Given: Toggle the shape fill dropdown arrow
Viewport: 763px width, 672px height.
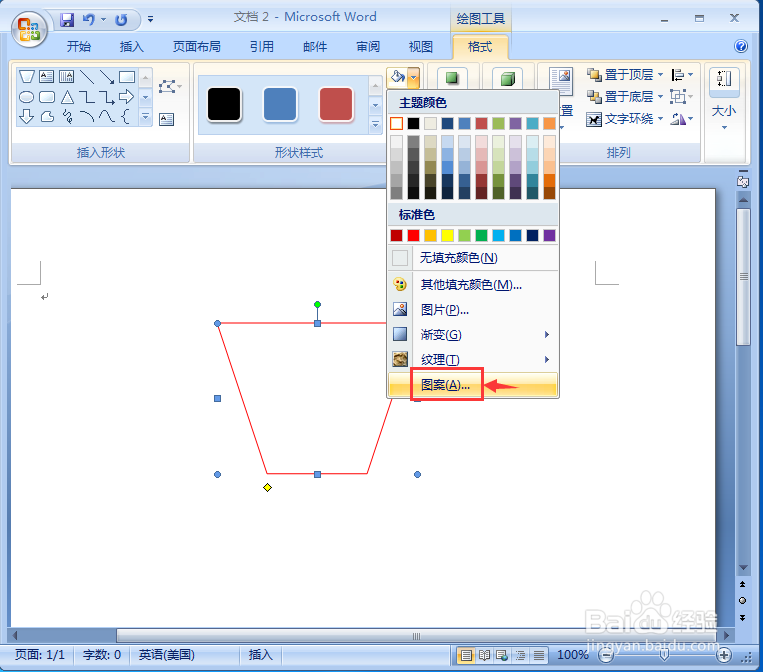Looking at the screenshot, I should point(414,76).
